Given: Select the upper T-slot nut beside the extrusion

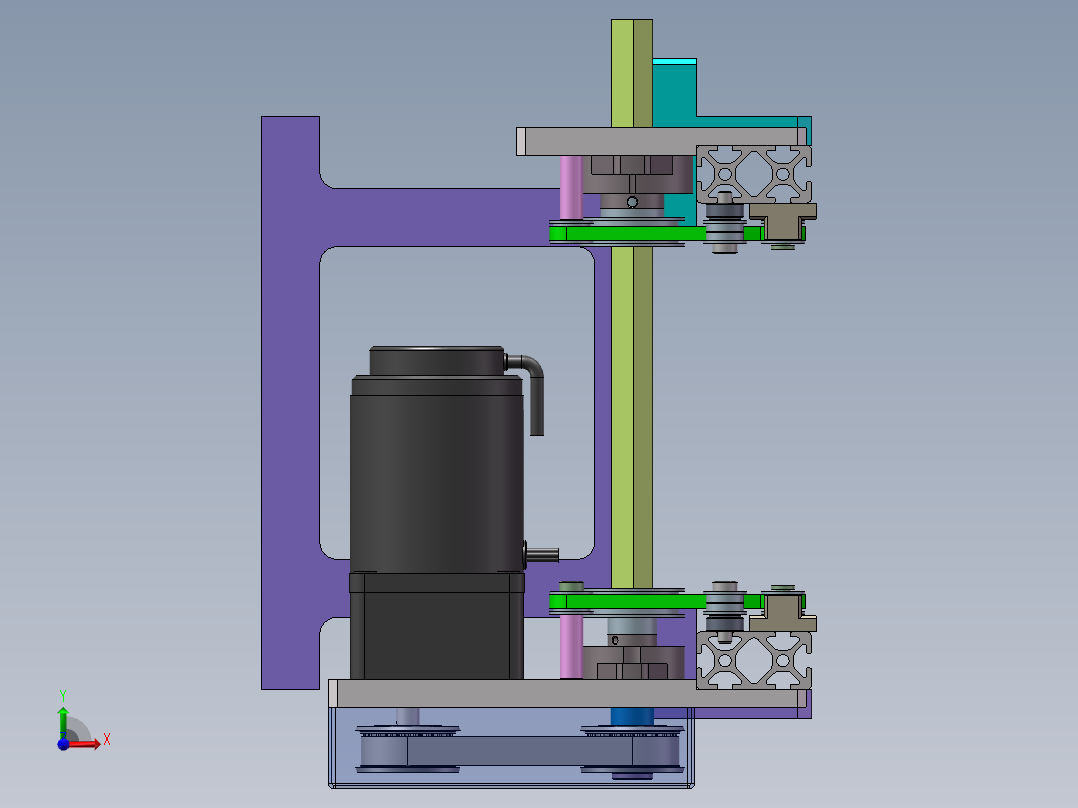Looking at the screenshot, I should (782, 222).
